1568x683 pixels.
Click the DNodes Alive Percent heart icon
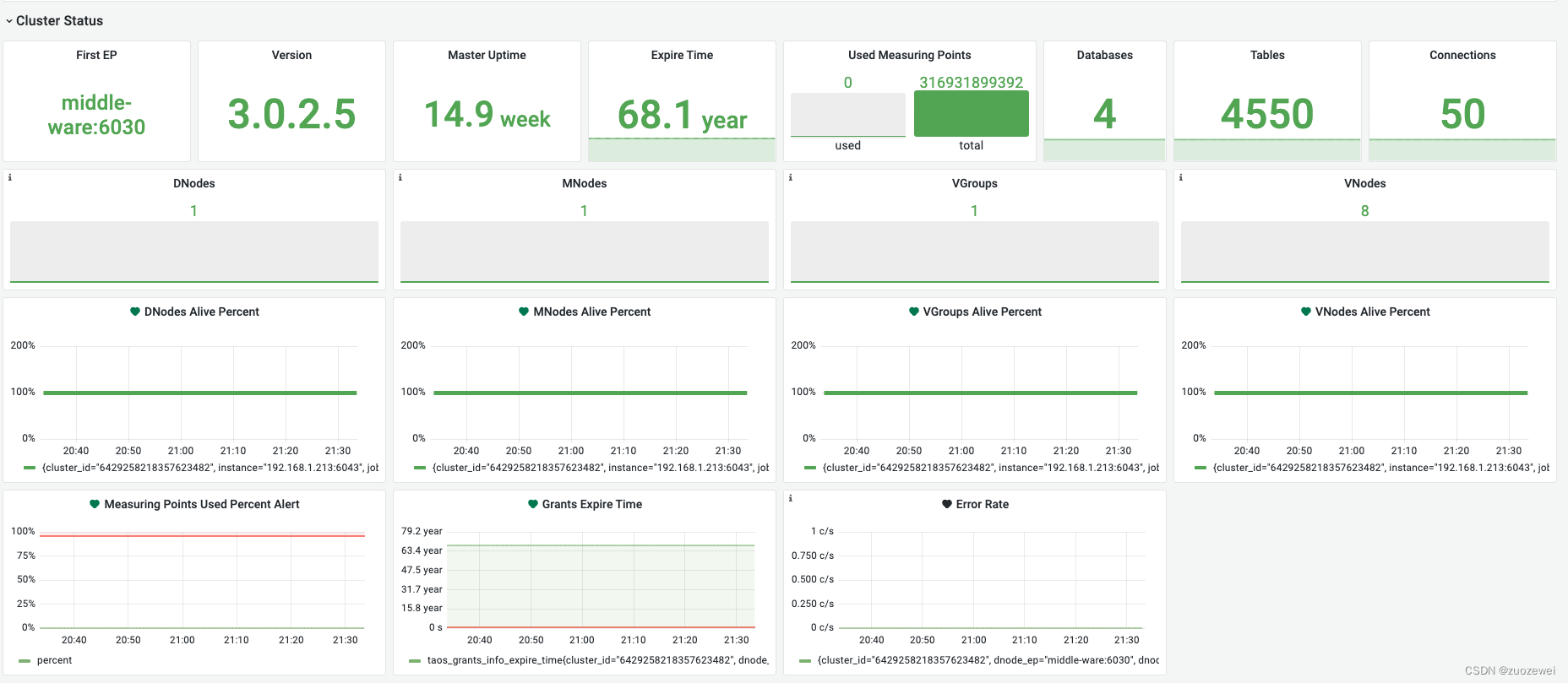[x=135, y=312]
